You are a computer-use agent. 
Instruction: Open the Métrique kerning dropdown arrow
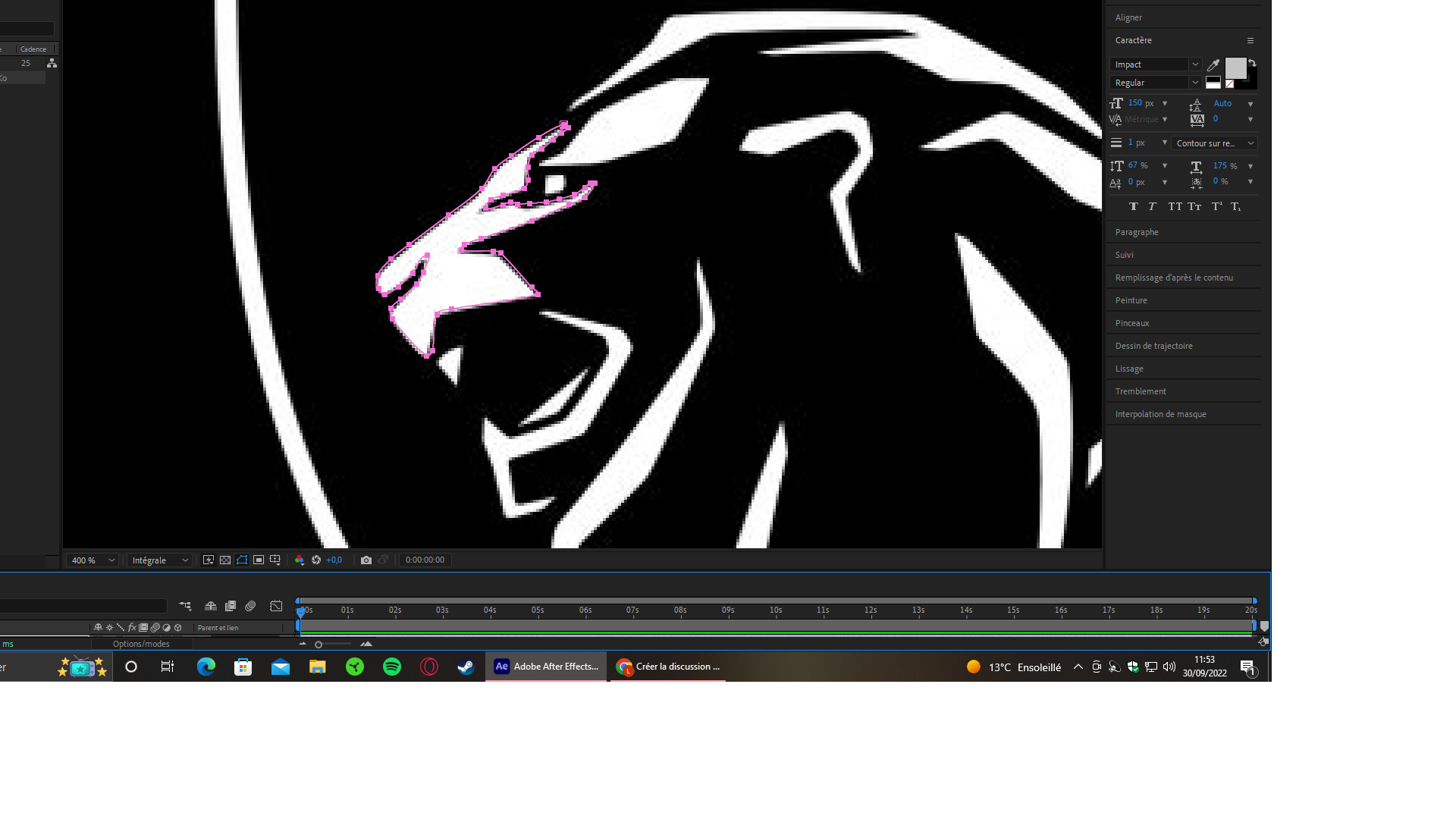click(x=1165, y=119)
